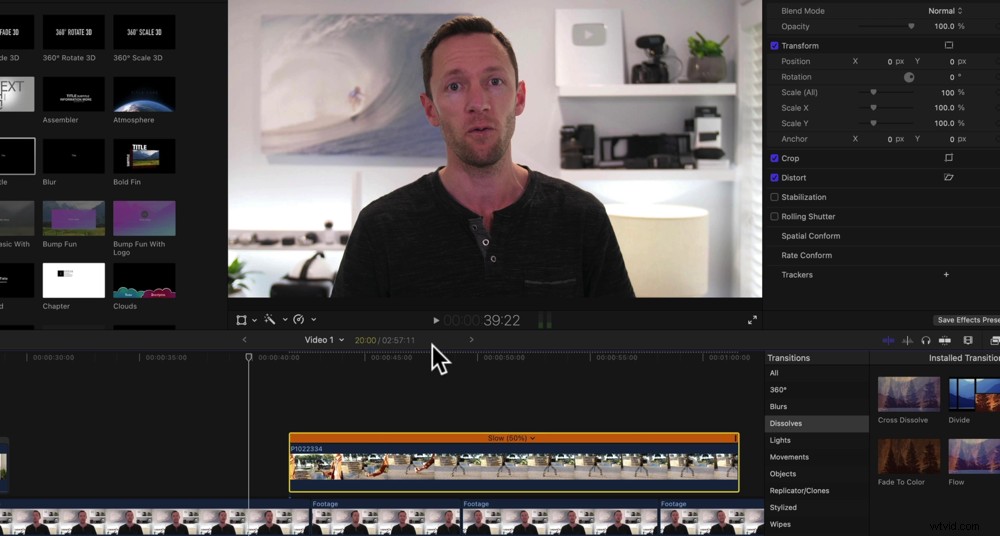Select All transitions category

point(816,373)
